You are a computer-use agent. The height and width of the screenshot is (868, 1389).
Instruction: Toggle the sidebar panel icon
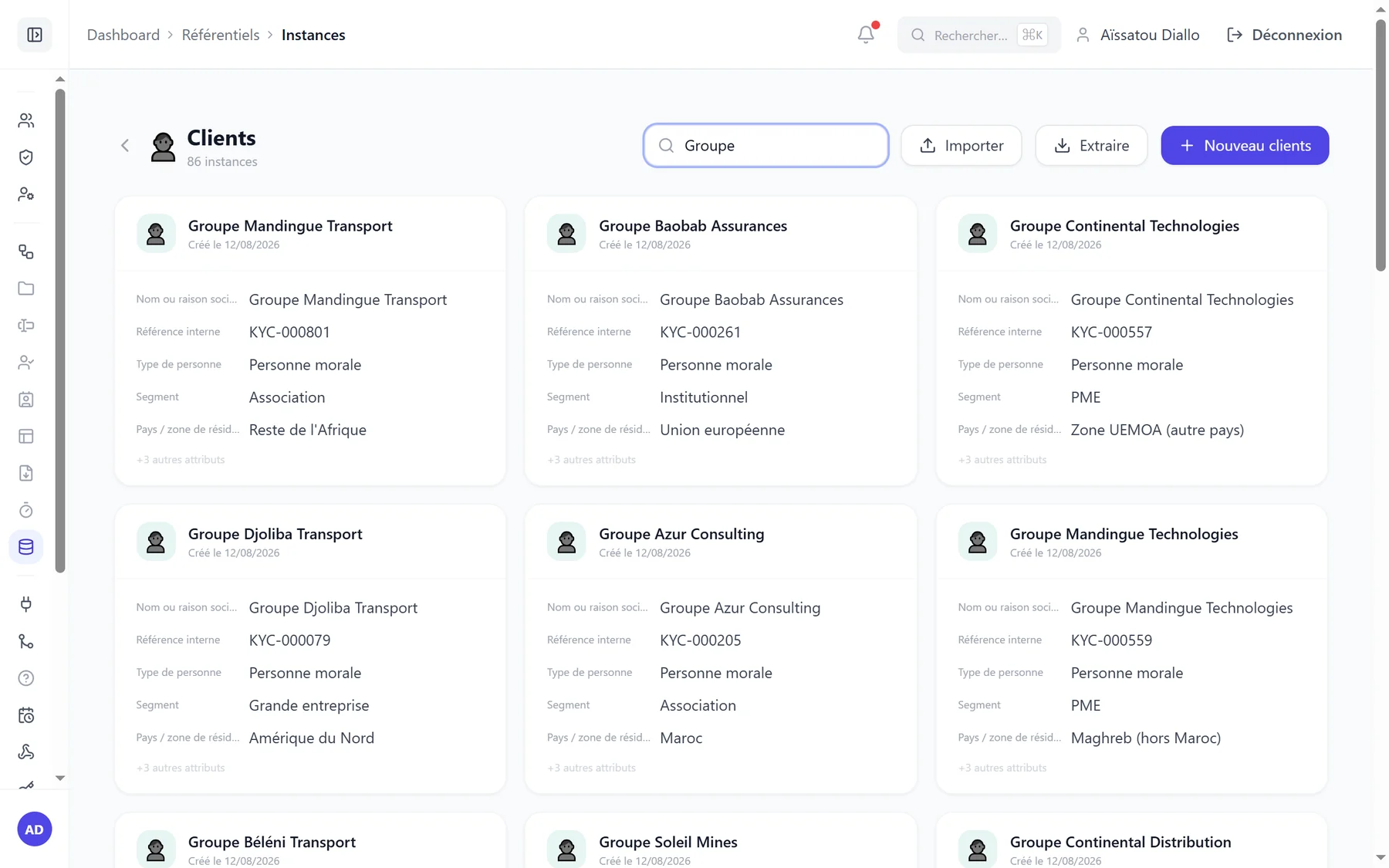pyautogui.click(x=35, y=35)
